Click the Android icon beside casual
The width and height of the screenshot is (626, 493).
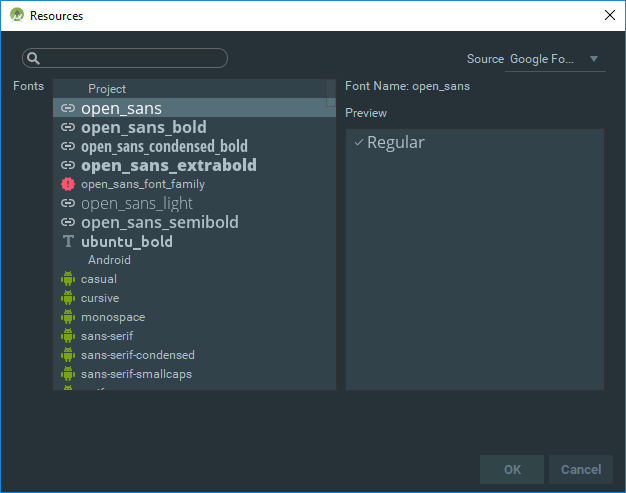coord(68,279)
